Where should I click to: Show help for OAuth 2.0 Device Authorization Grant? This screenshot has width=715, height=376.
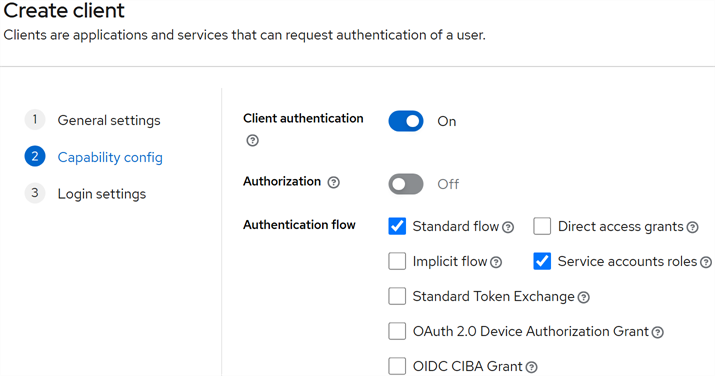pos(658,332)
